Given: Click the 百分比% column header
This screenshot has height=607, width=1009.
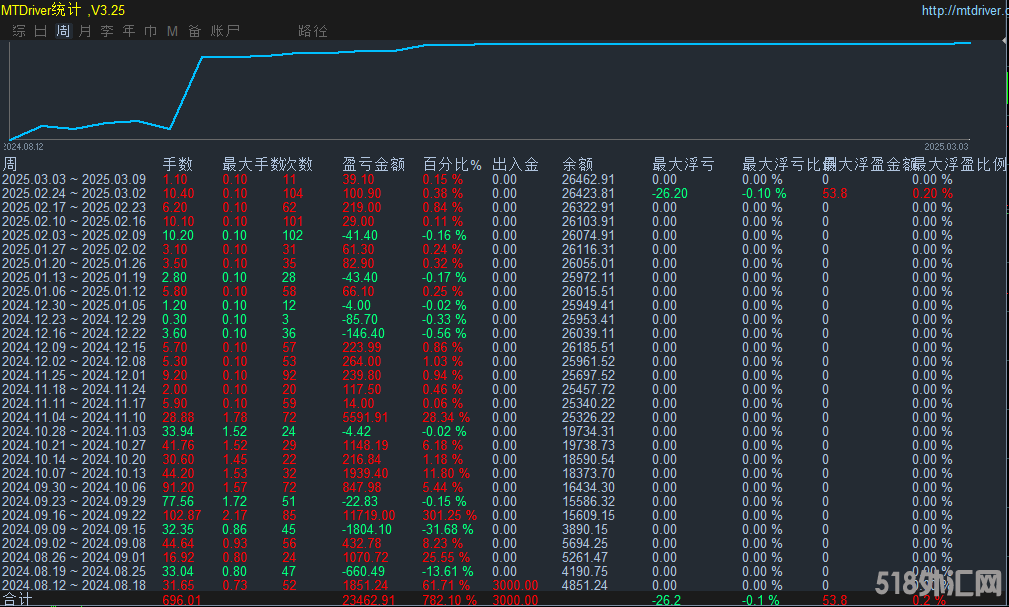Looking at the screenshot, I should click(452, 164).
